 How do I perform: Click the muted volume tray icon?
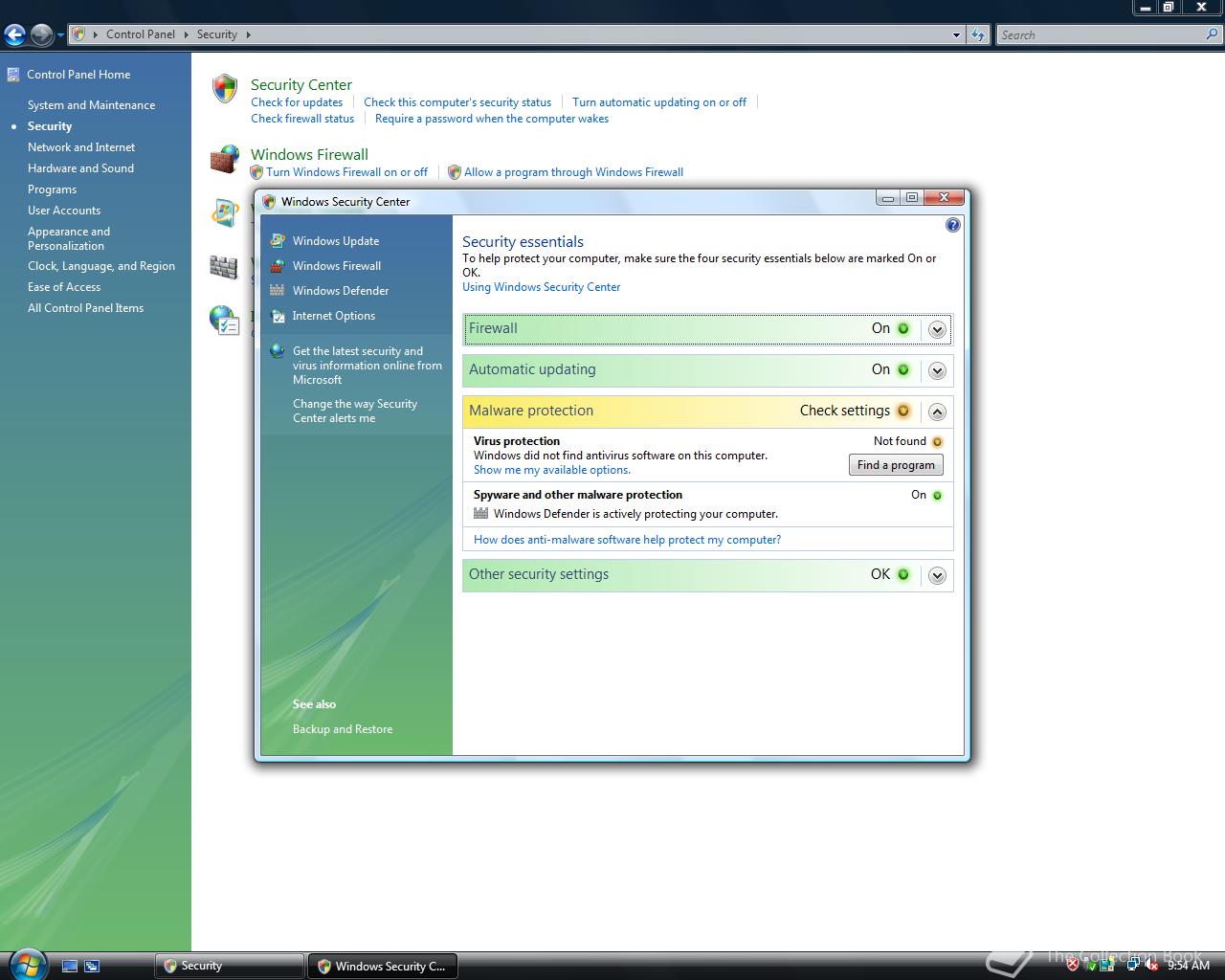click(x=1151, y=966)
